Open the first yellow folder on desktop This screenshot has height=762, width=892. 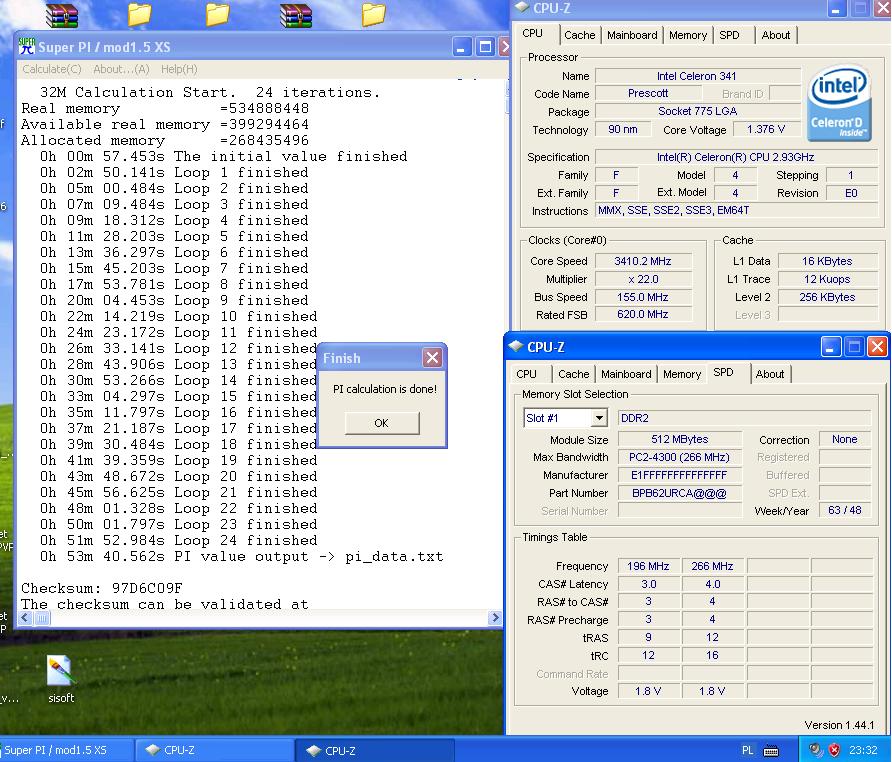click(139, 14)
